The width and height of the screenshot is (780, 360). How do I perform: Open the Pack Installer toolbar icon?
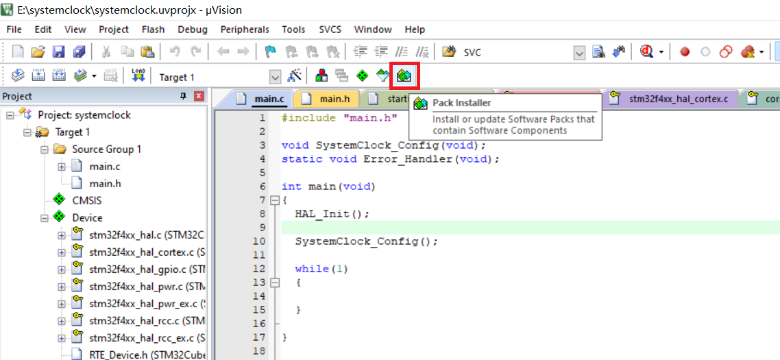point(404,76)
